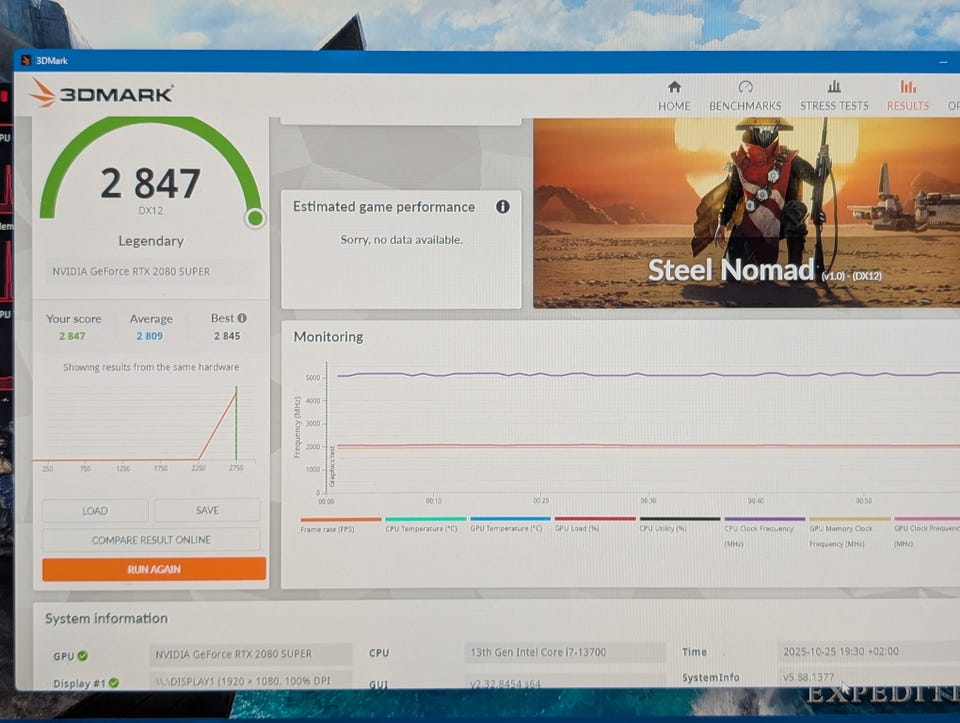
Task: Click the System information heading
Action: coord(106,618)
